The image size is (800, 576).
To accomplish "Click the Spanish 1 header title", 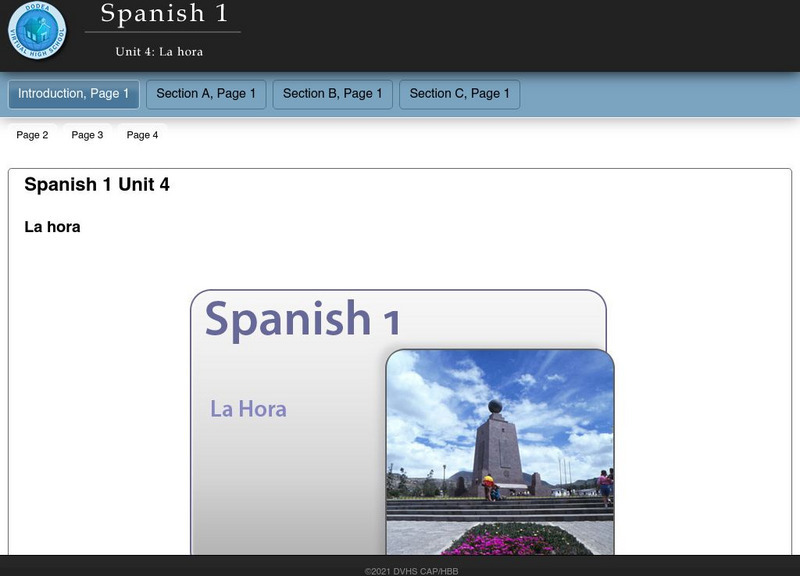I will [164, 14].
